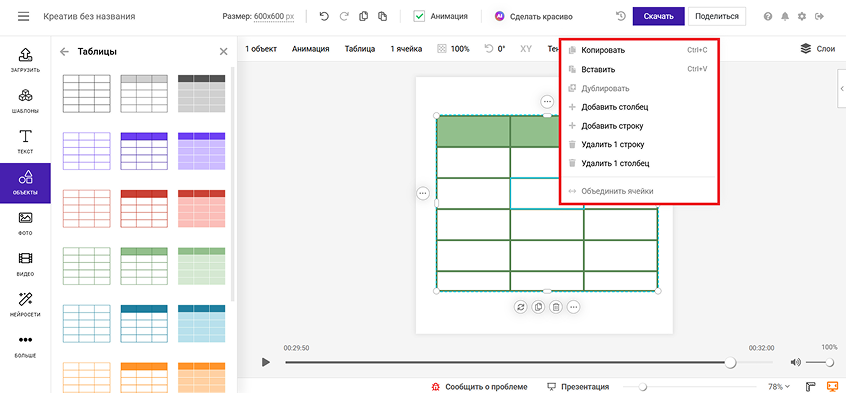Select the Объекты sidebar section
Image resolution: width=846 pixels, height=393 pixels.
(x=25, y=183)
